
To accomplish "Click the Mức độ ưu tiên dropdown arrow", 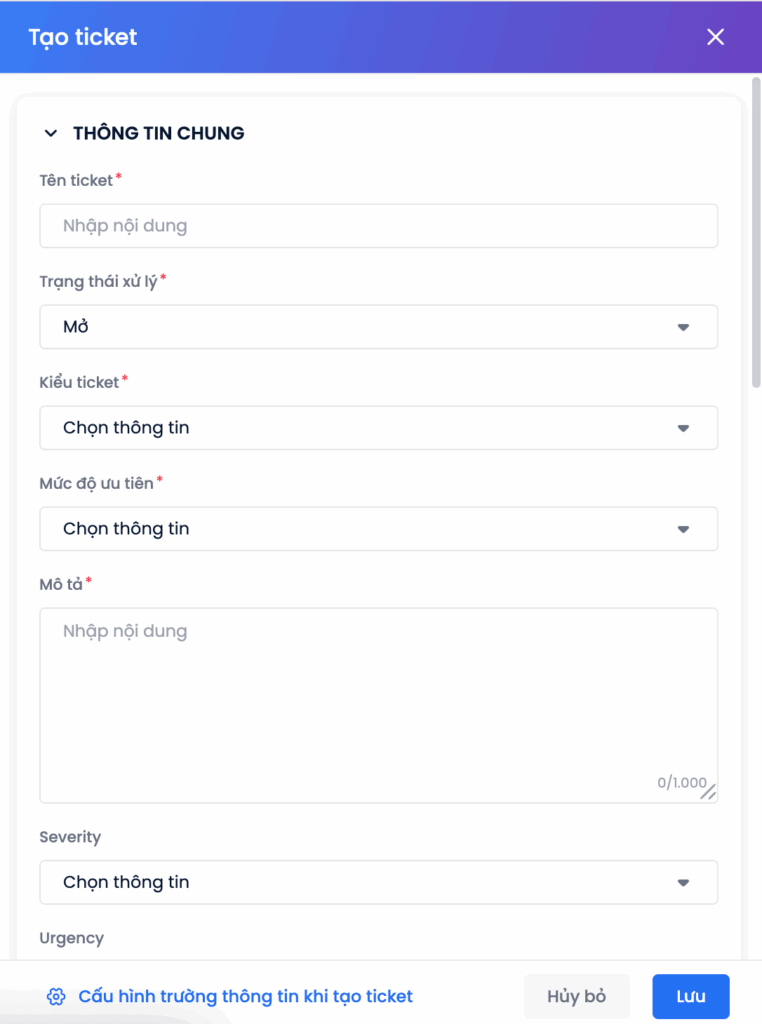I will [684, 529].
